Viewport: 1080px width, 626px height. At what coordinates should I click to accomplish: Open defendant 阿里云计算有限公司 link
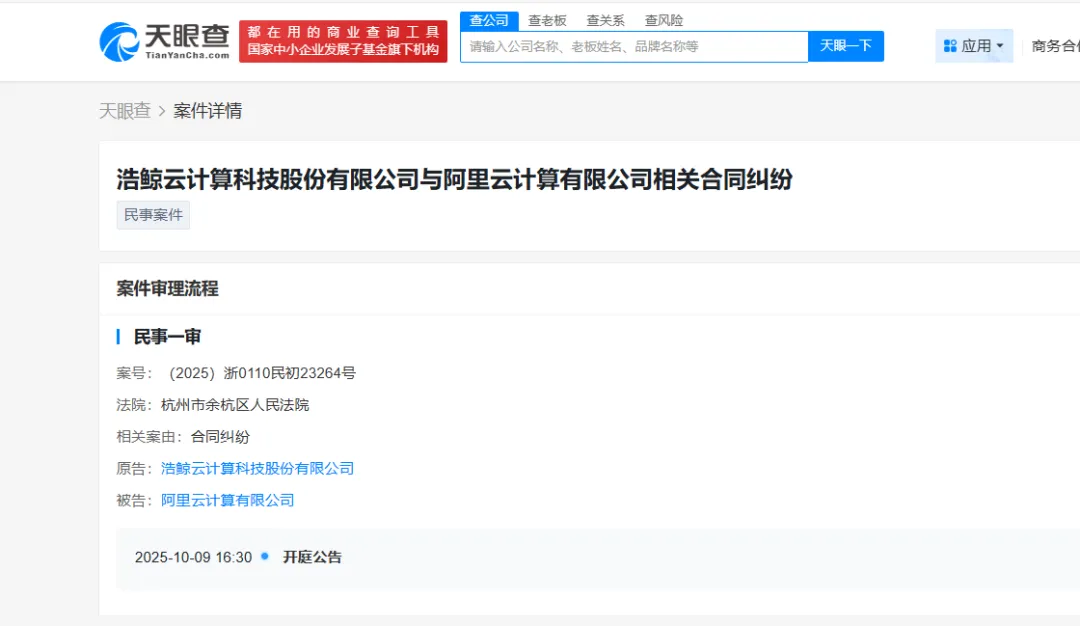227,500
